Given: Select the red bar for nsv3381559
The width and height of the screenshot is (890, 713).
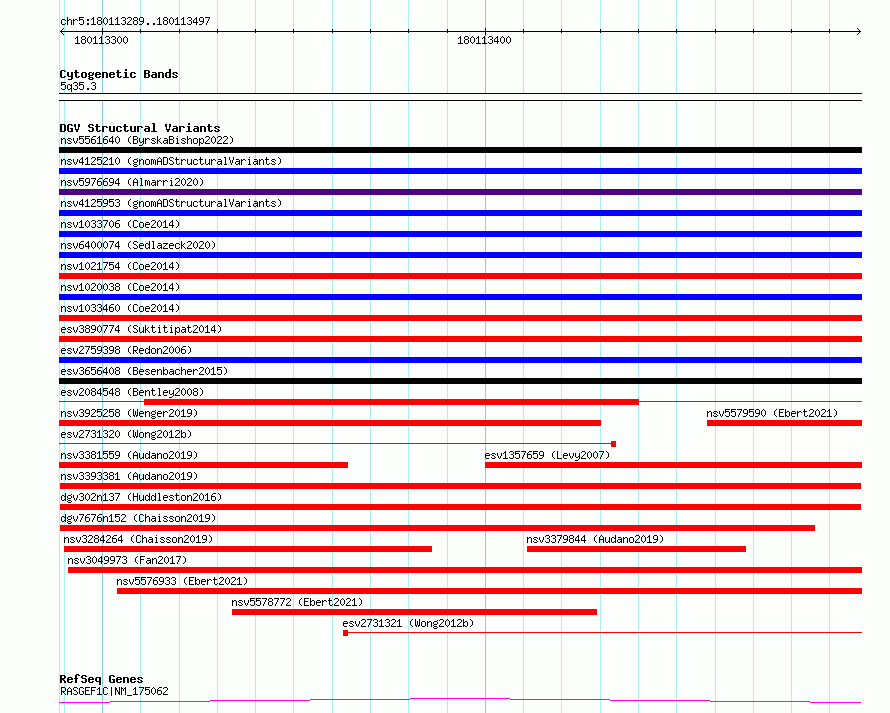Looking at the screenshot, I should [x=203, y=465].
